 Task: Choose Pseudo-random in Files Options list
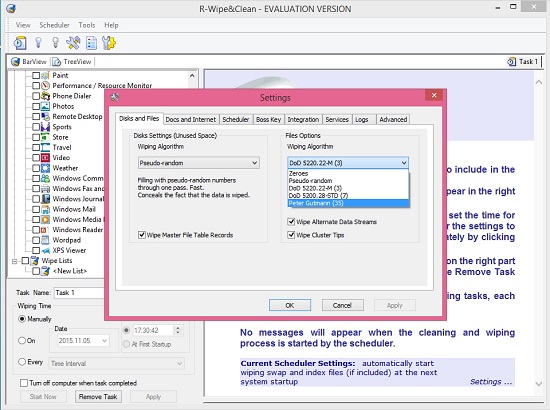pyautogui.click(x=348, y=181)
